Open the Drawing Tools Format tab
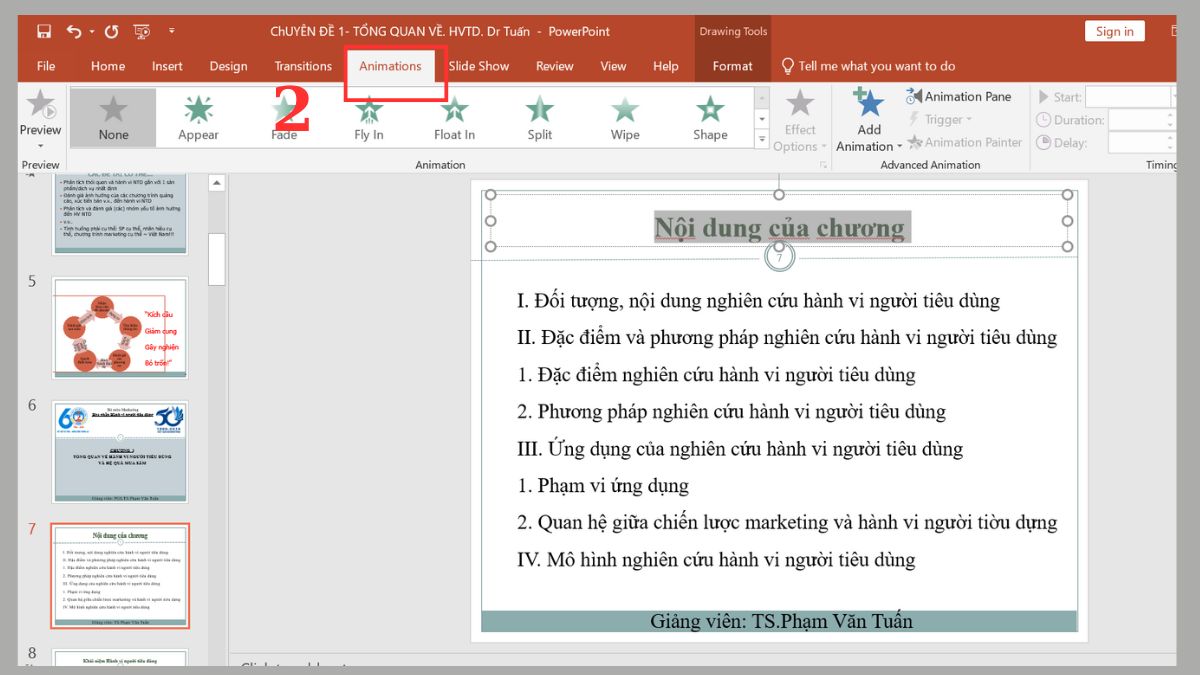Screen dimensions: 1200x675 tap(733, 66)
